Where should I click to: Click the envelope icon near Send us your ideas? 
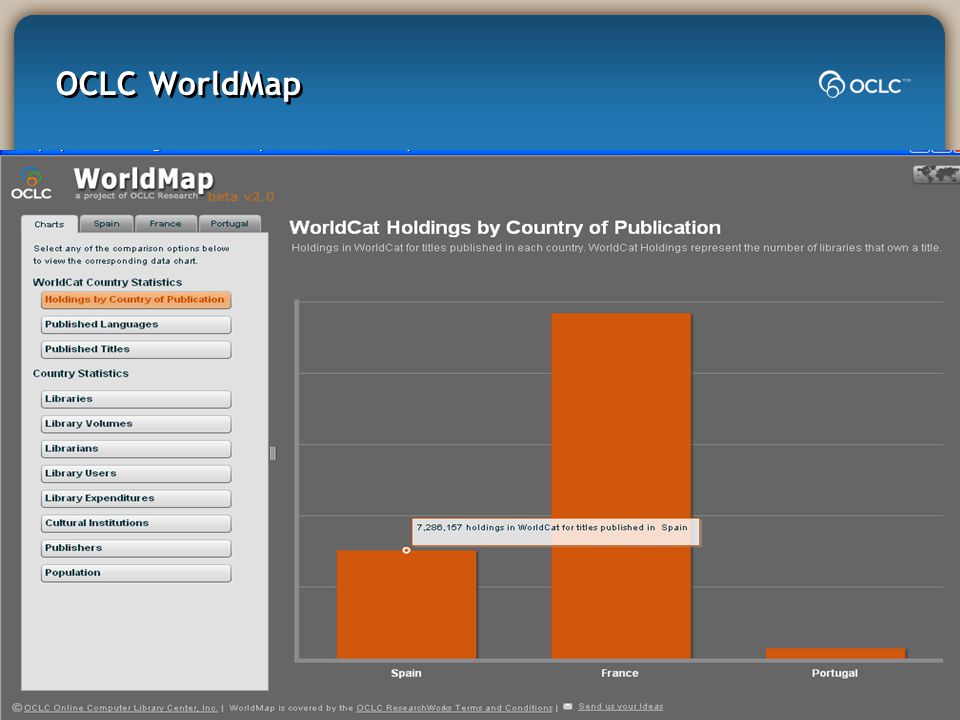(568, 707)
